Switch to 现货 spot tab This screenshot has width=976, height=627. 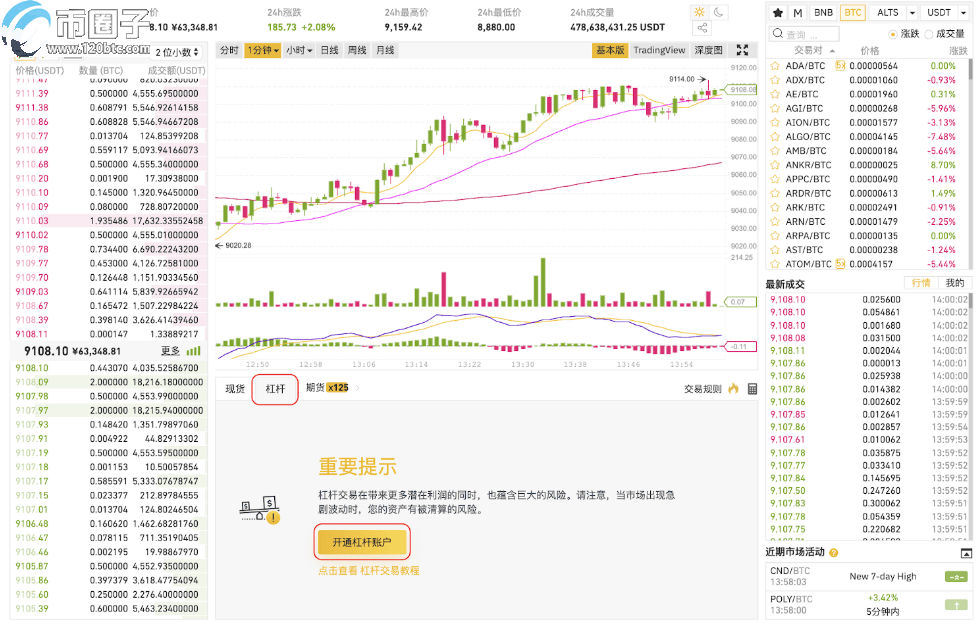click(236, 389)
